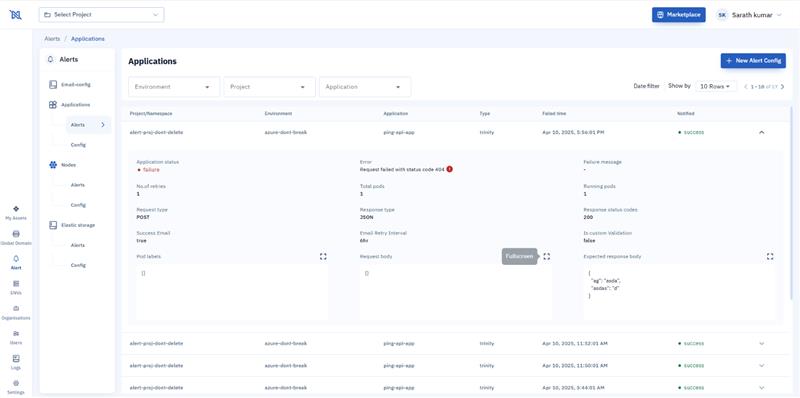This screenshot has height=398, width=800.
Task: Click the Project/Namespace column header
Action: pos(150,113)
